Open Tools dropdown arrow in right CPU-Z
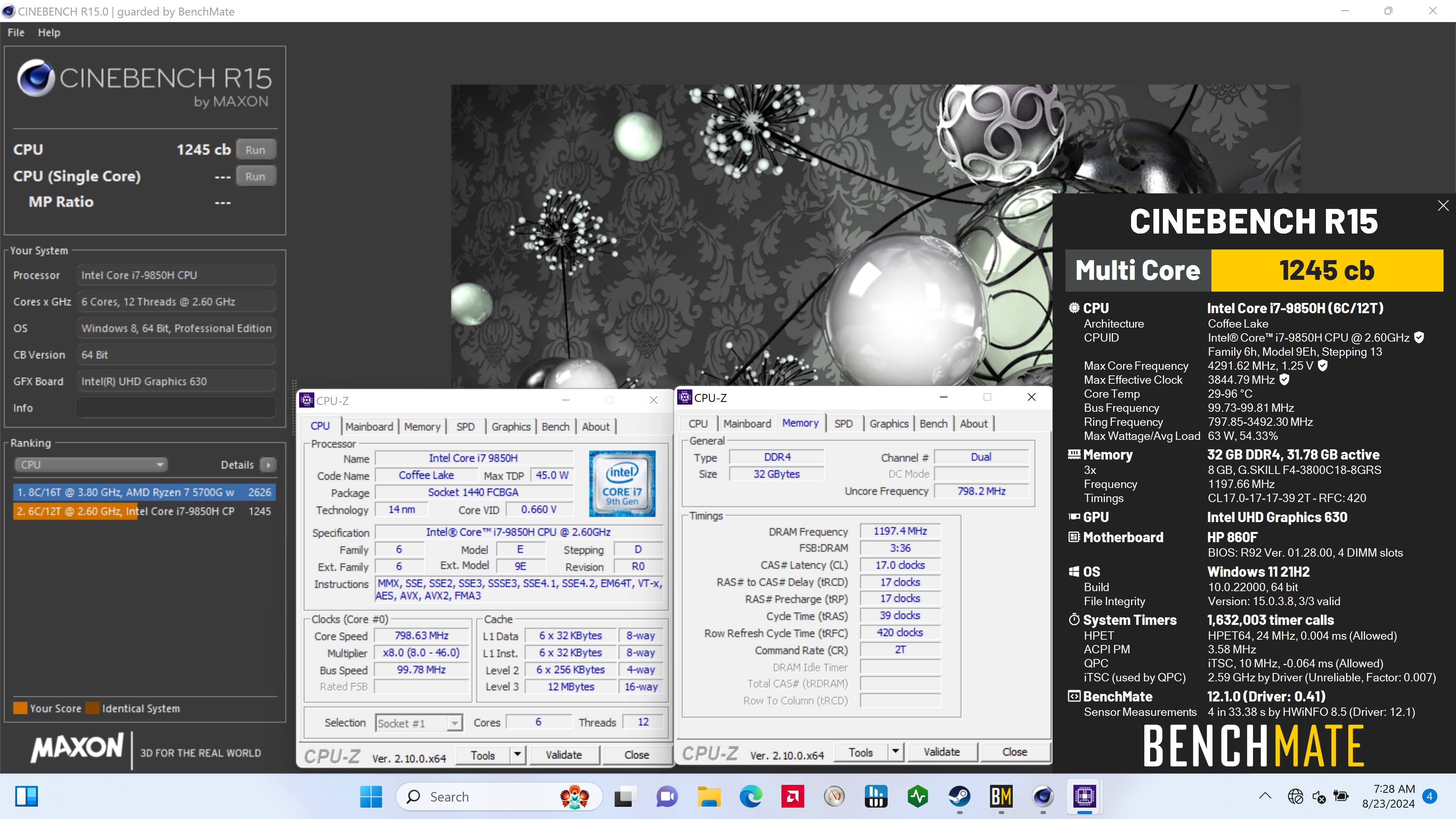1456x819 pixels. tap(895, 752)
